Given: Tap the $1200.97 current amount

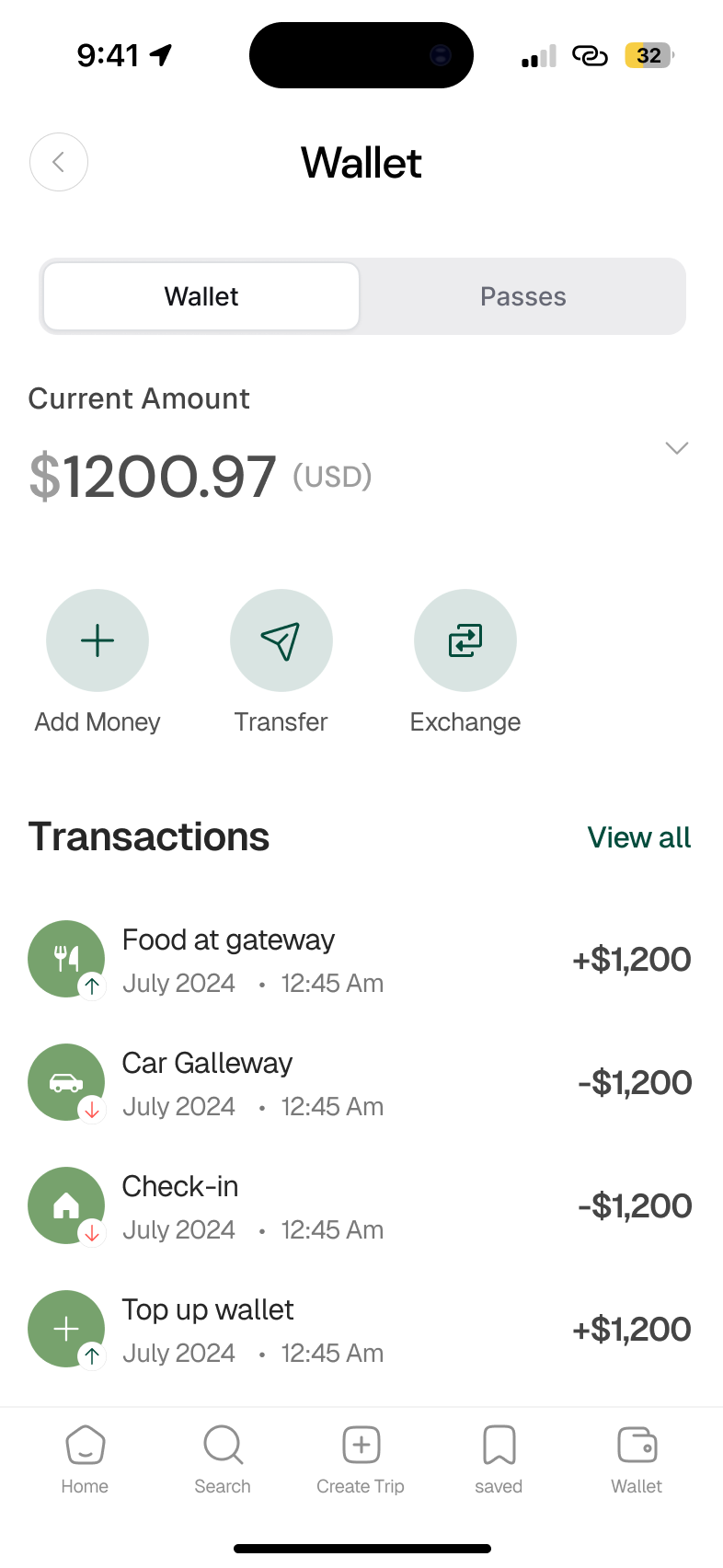Looking at the screenshot, I should (153, 477).
